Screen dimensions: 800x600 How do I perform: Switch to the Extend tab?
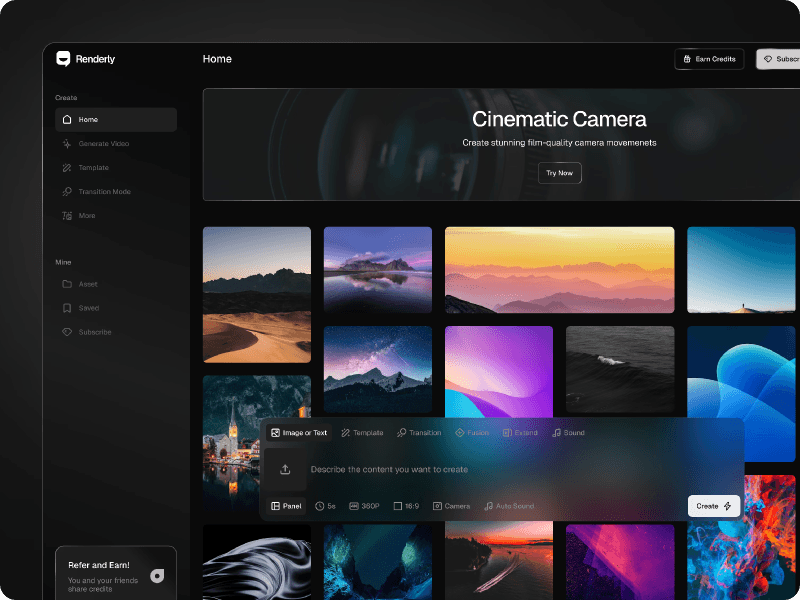pyautogui.click(x=520, y=433)
